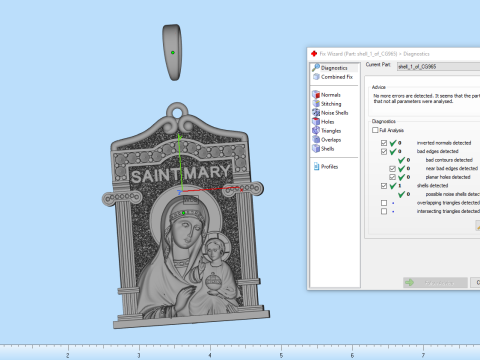Click the Triangles cube icon
The image size is (480, 360).
coord(316,131)
